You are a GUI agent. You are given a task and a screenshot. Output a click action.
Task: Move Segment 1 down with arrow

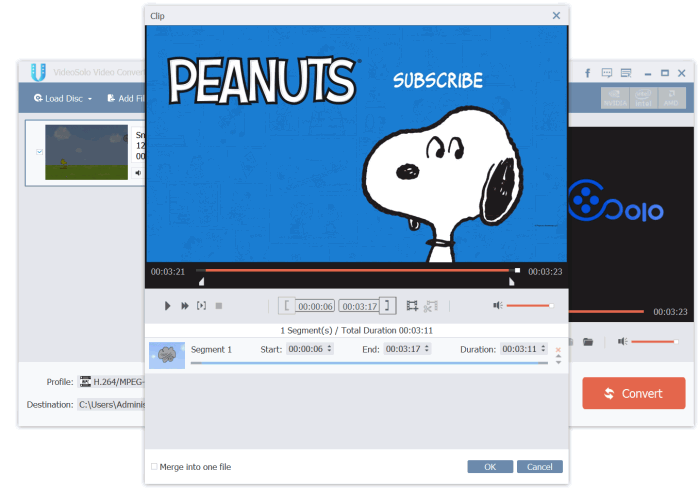click(558, 362)
